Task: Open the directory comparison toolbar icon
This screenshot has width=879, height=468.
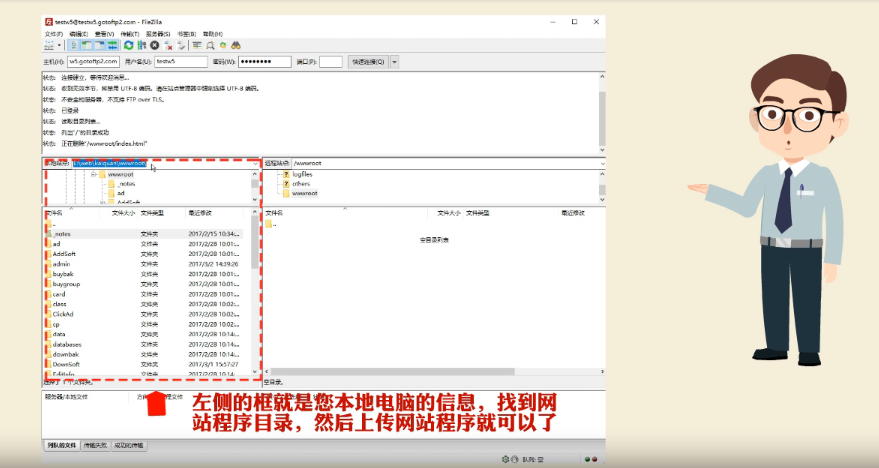Action: [x=210, y=45]
